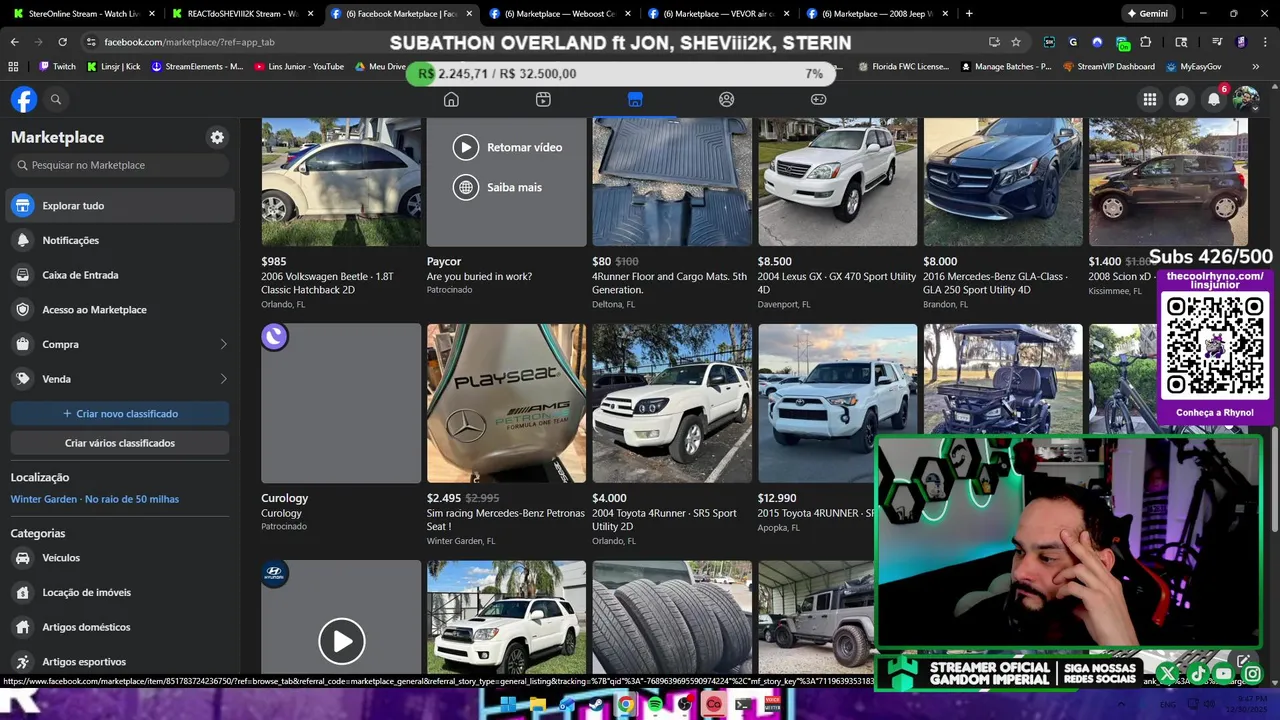Go to Facebook Home feed icon
Image resolution: width=1280 pixels, height=720 pixels.
point(451,99)
